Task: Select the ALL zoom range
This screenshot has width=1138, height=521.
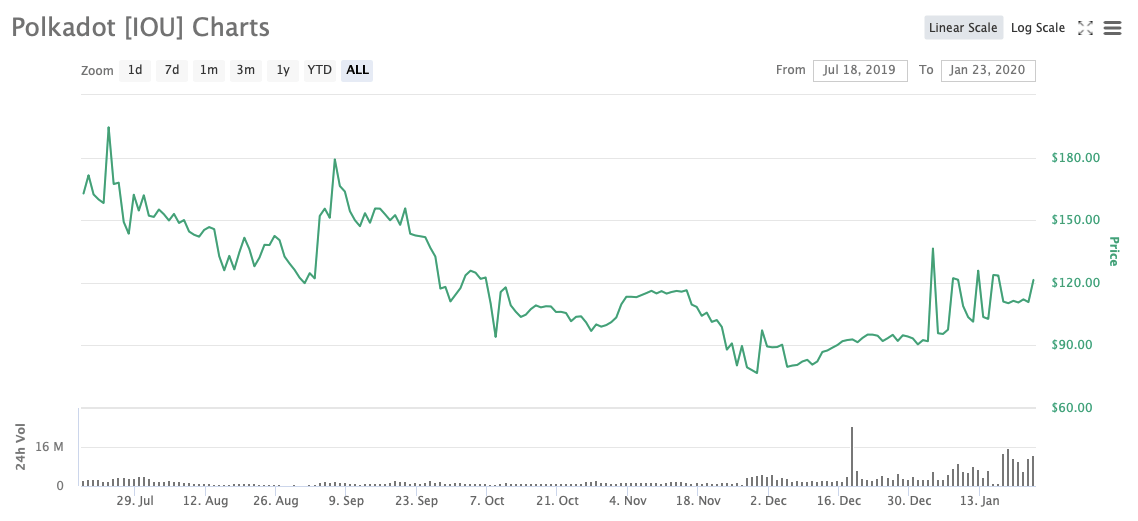Action: 357,70
